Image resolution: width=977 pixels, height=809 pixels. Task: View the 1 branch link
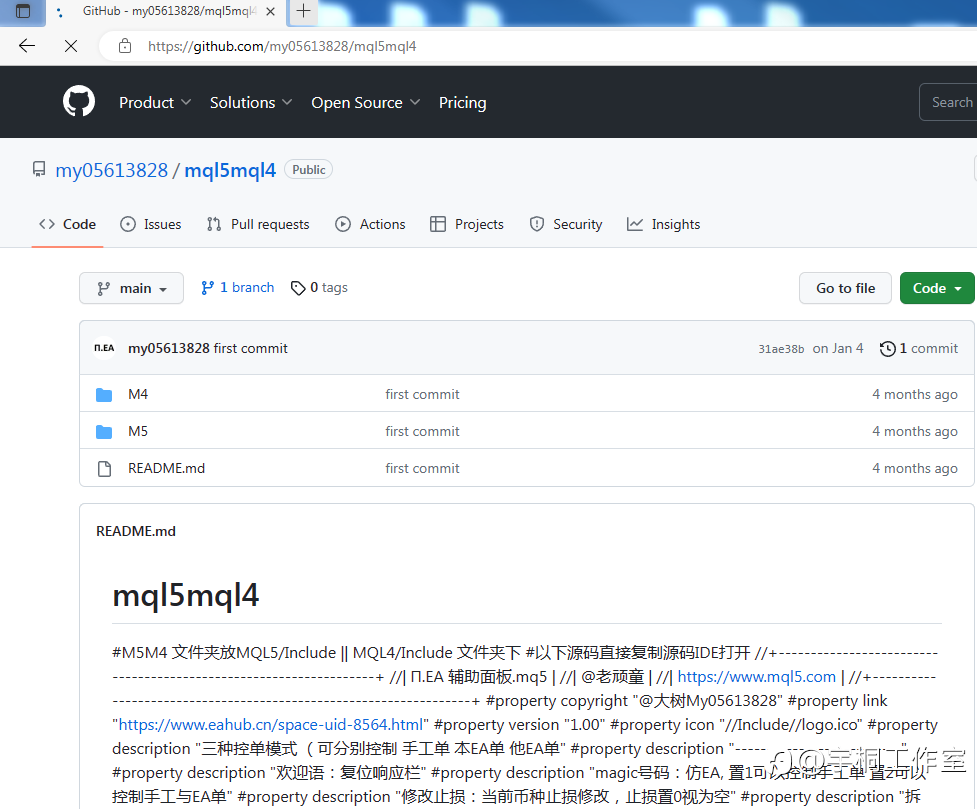point(237,287)
